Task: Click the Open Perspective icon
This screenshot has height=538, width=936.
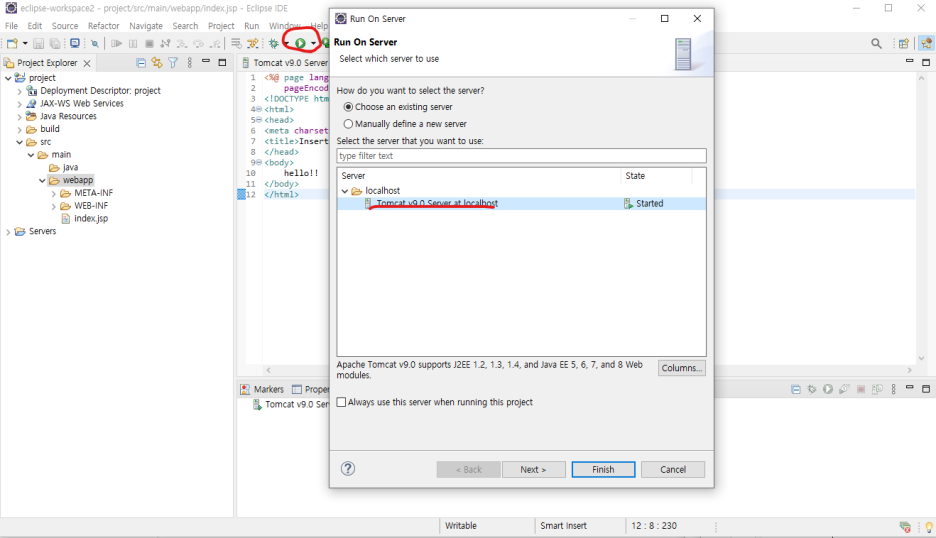Action: [x=904, y=43]
